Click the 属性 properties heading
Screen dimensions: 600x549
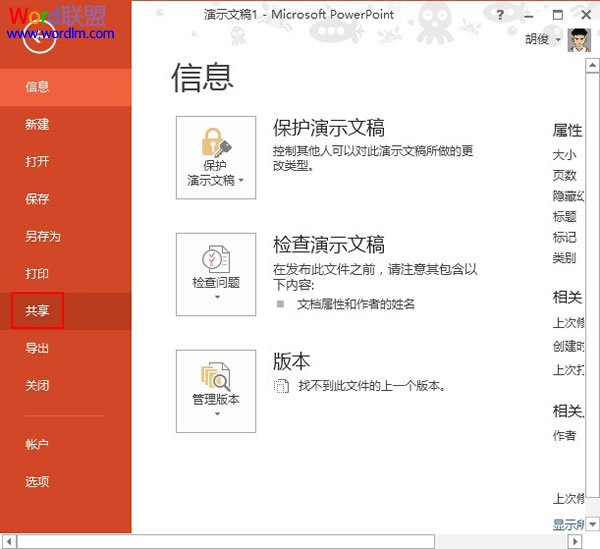[x=567, y=130]
